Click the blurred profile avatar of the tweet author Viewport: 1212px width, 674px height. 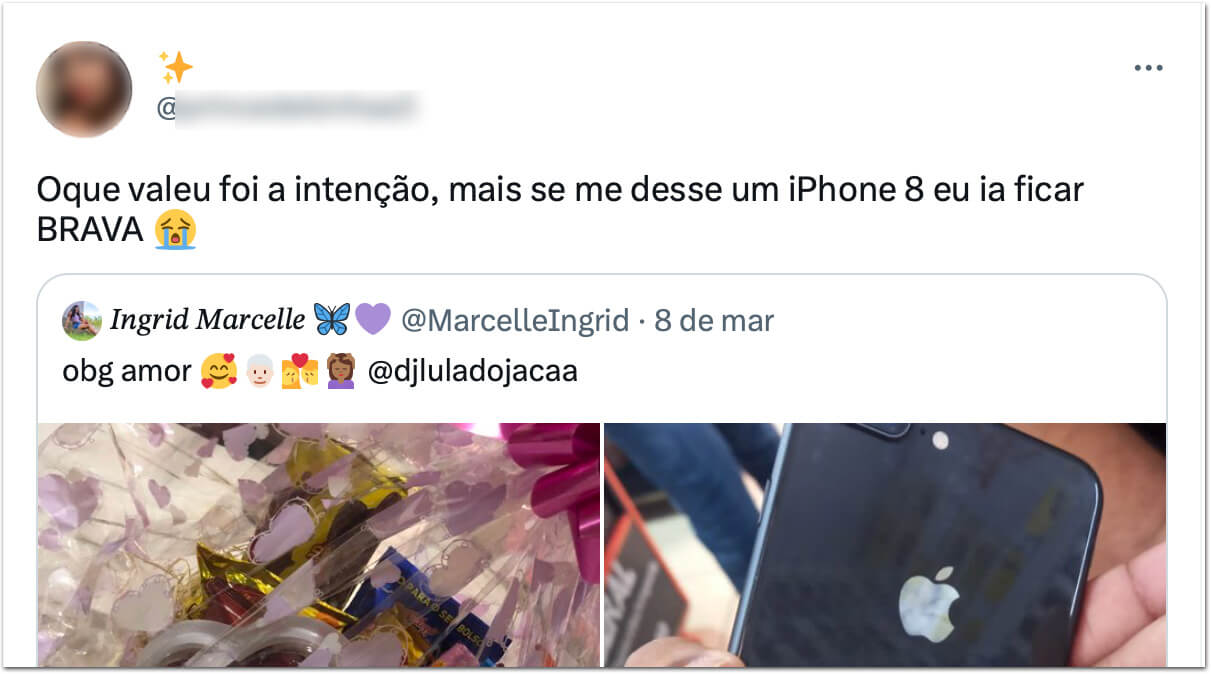point(84,89)
